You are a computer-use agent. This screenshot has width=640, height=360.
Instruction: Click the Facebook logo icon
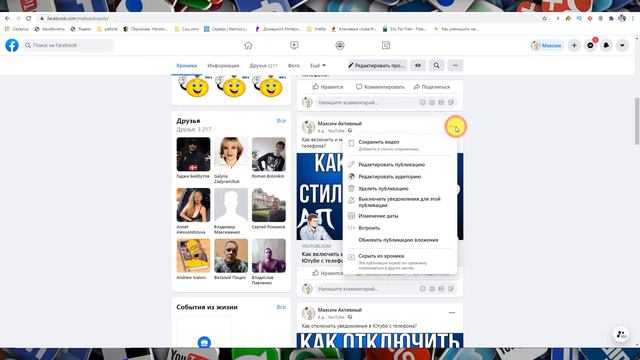(x=12, y=45)
